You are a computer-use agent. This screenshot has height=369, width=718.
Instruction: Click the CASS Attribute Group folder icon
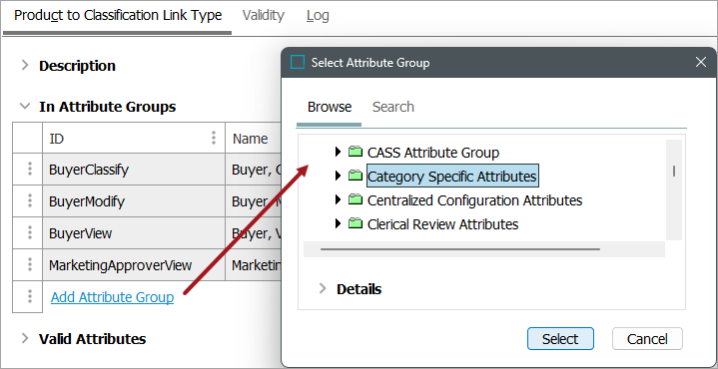point(355,152)
